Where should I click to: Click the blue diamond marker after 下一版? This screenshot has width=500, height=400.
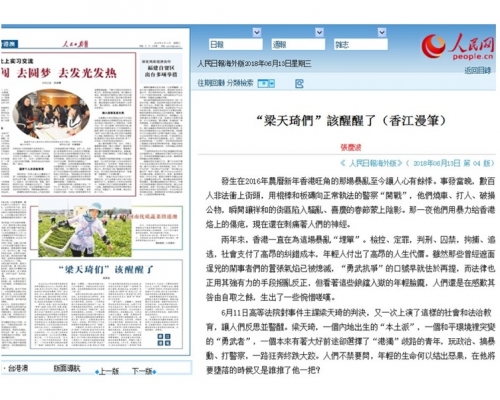tap(154, 372)
